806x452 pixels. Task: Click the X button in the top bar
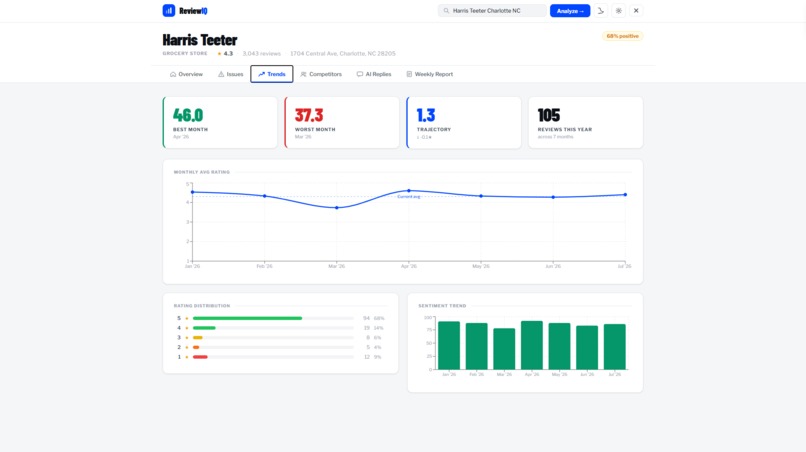636,10
